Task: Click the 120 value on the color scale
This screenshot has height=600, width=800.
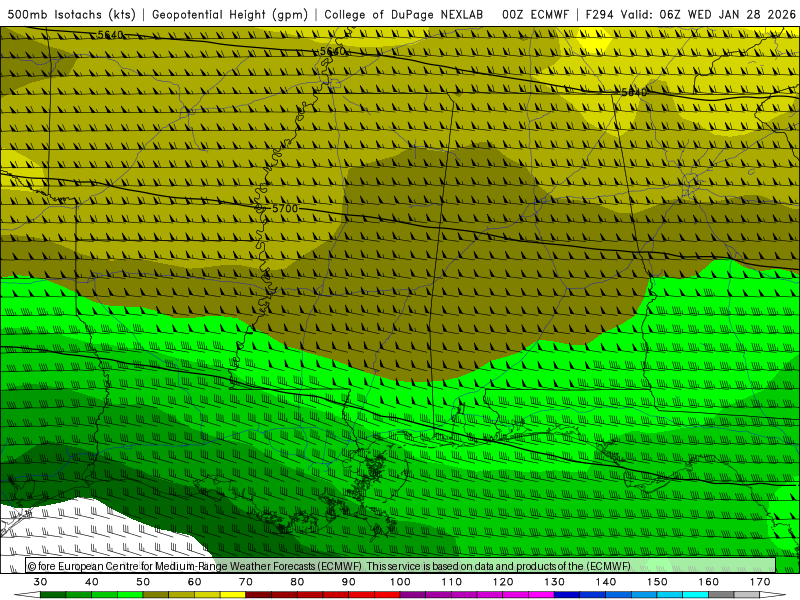Action: pos(503,582)
